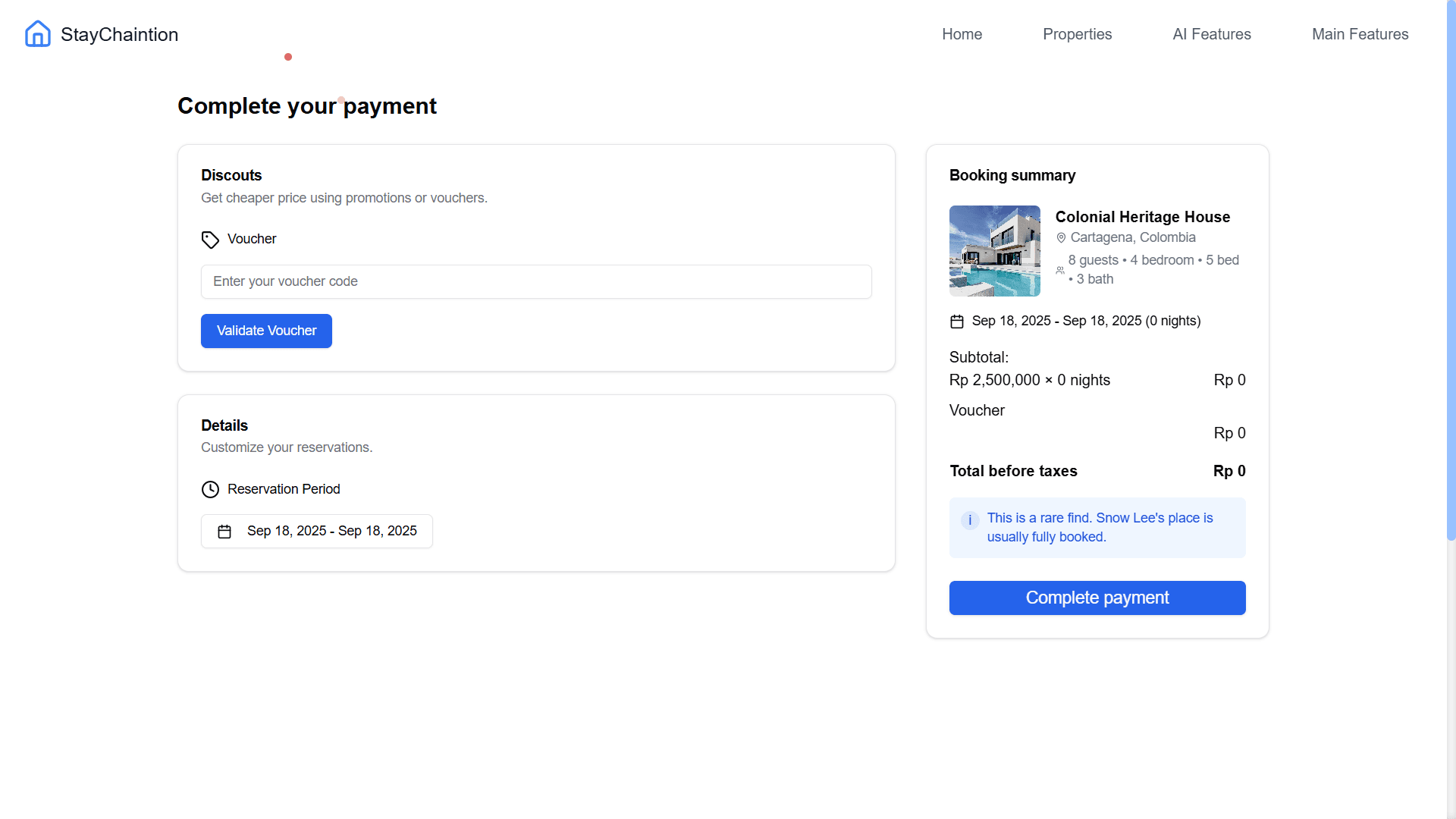
Task: Click the guests icon beside 8 guests
Action: [1061, 270]
